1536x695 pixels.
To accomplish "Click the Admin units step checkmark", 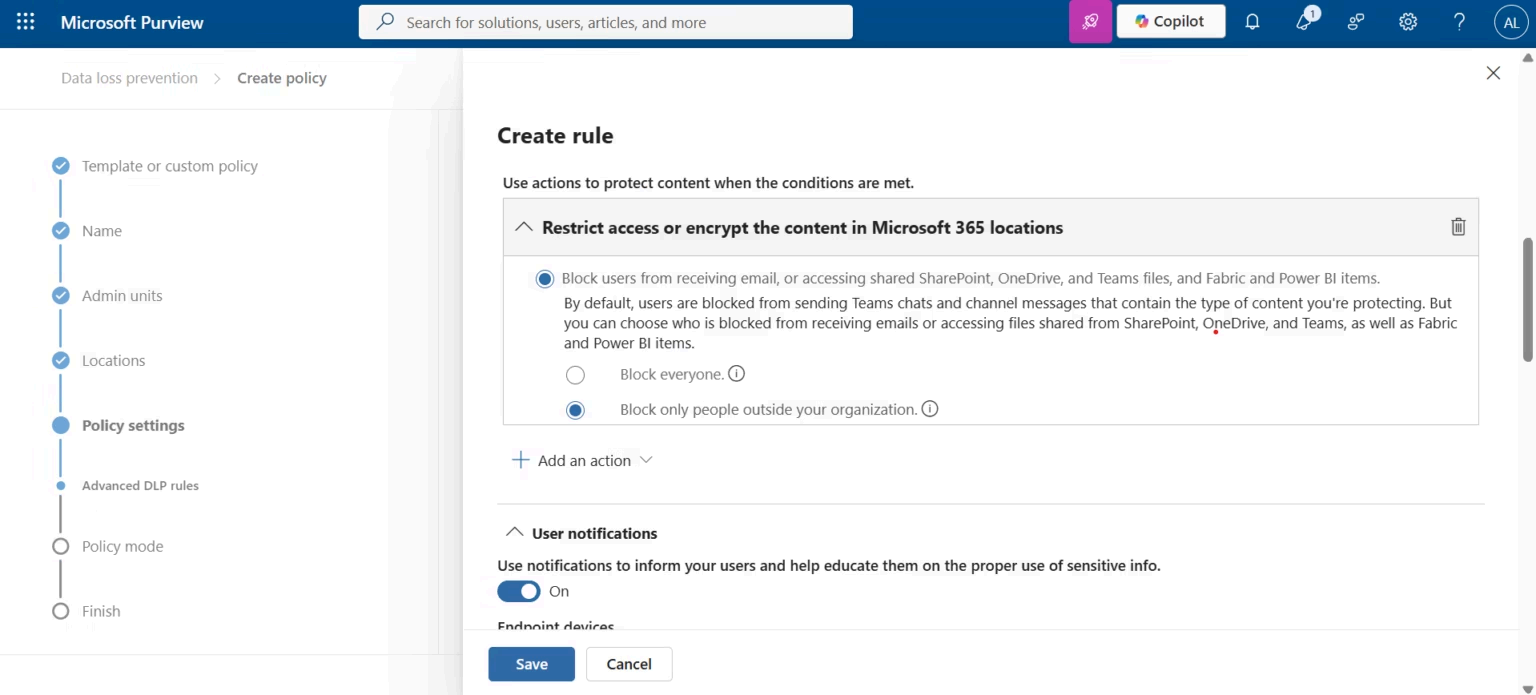I will click(61, 296).
